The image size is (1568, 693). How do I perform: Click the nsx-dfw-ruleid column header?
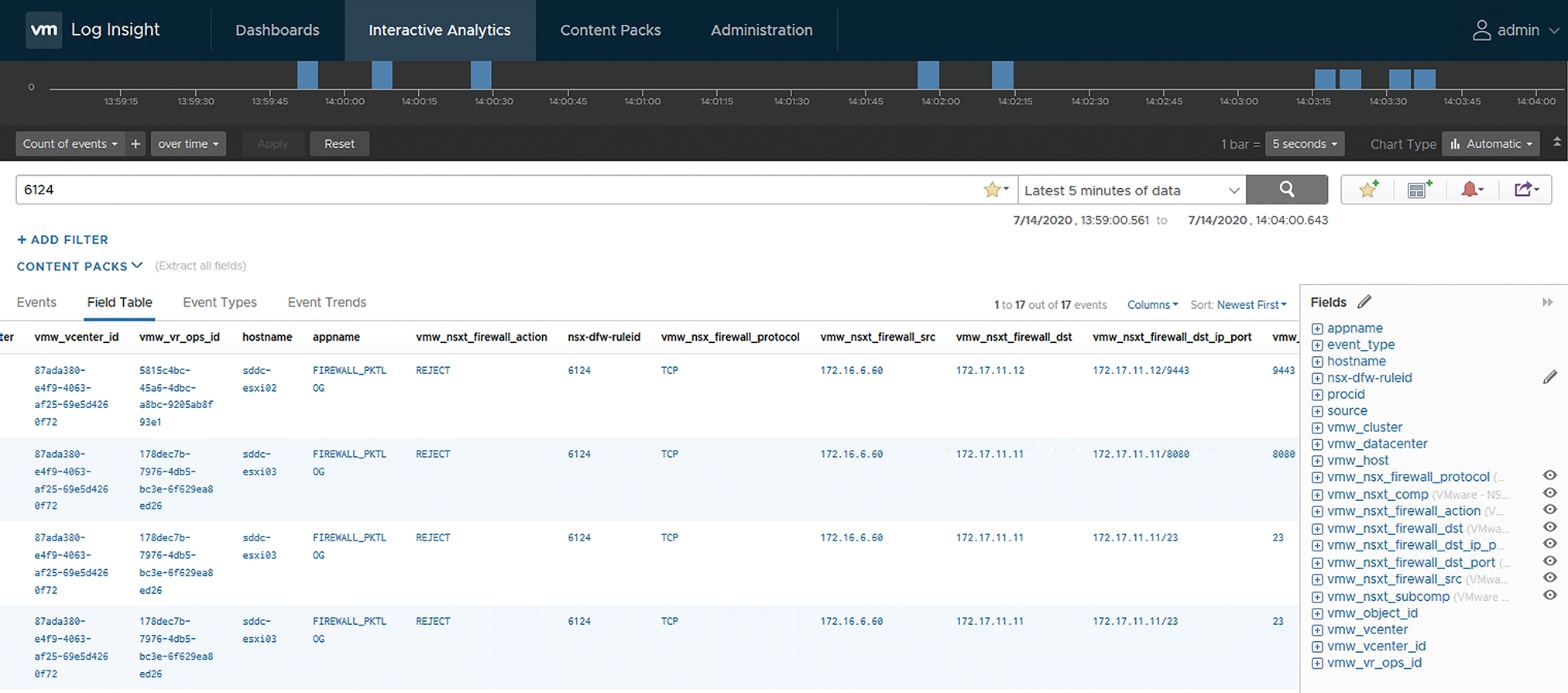click(604, 337)
